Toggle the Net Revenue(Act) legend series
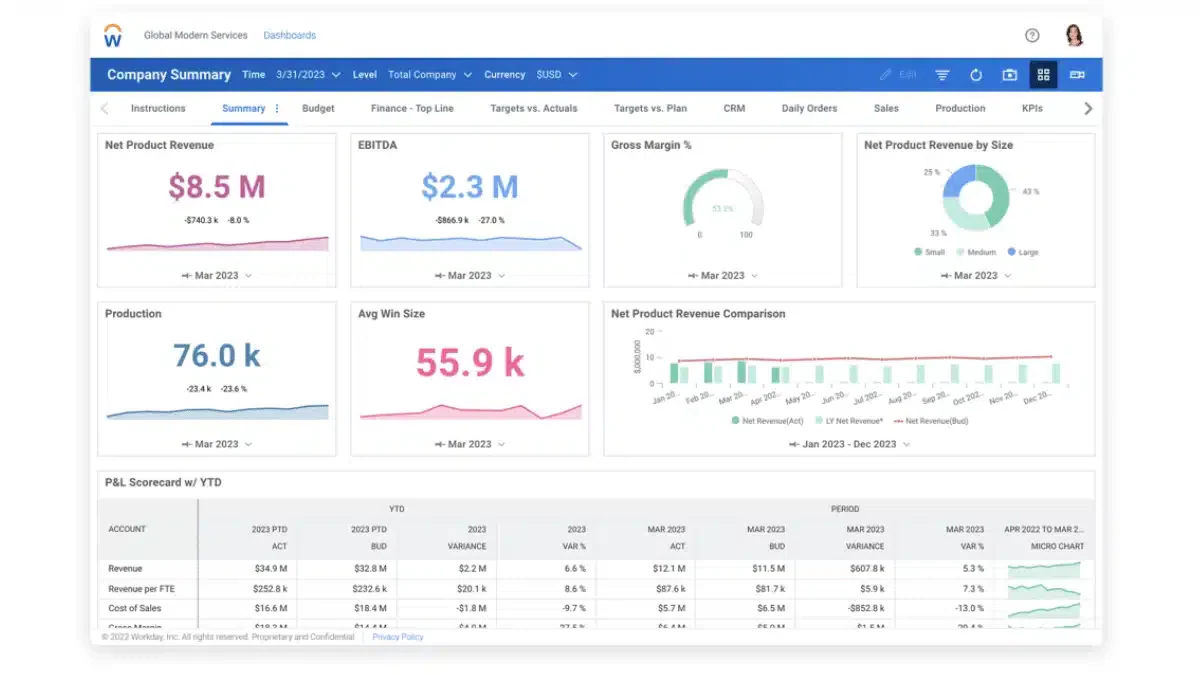The image size is (1200, 675). [x=767, y=421]
